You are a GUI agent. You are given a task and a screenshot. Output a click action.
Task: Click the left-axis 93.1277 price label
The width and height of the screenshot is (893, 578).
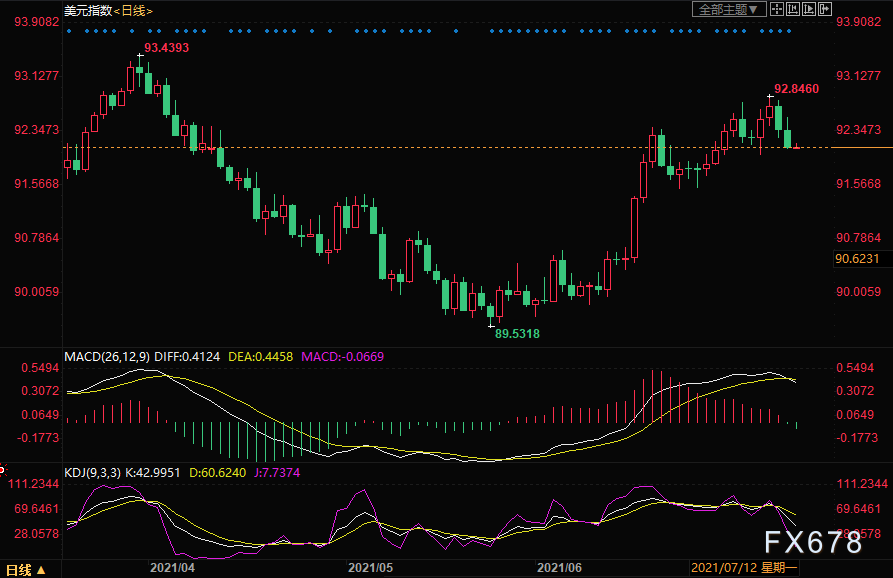[x=36, y=76]
